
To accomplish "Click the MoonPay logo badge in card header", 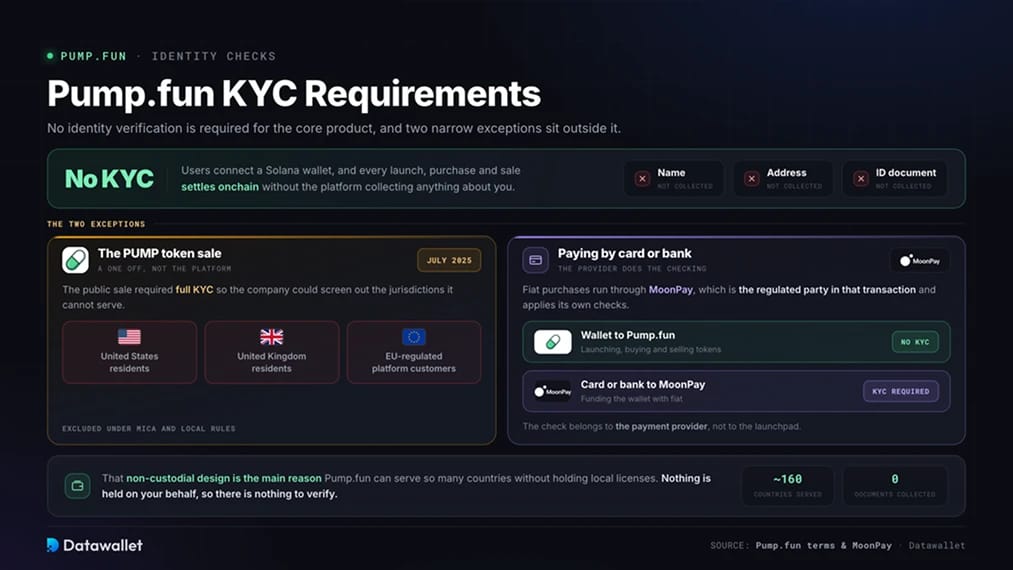I will 920,260.
